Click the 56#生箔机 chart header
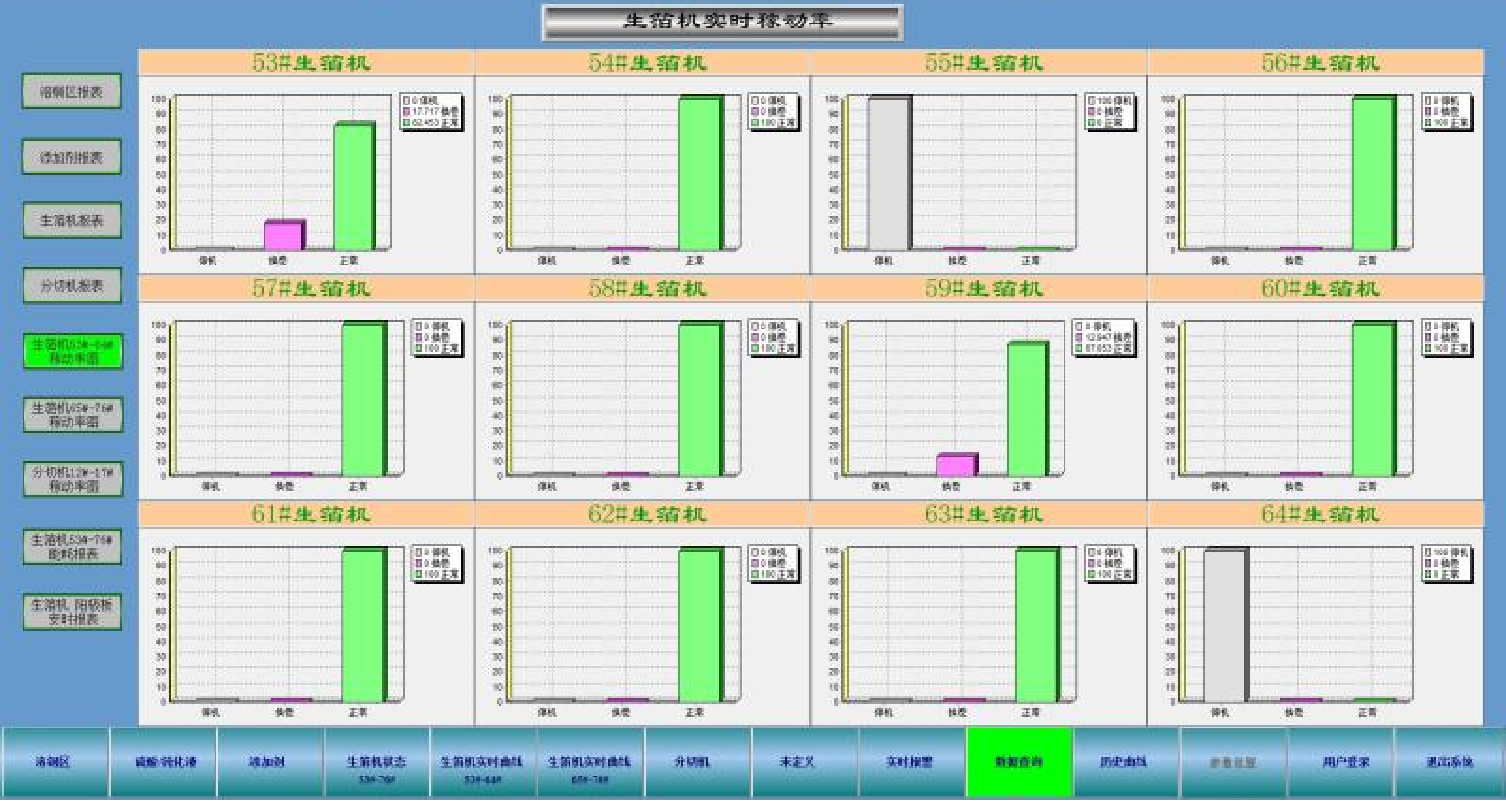 tap(1315, 62)
